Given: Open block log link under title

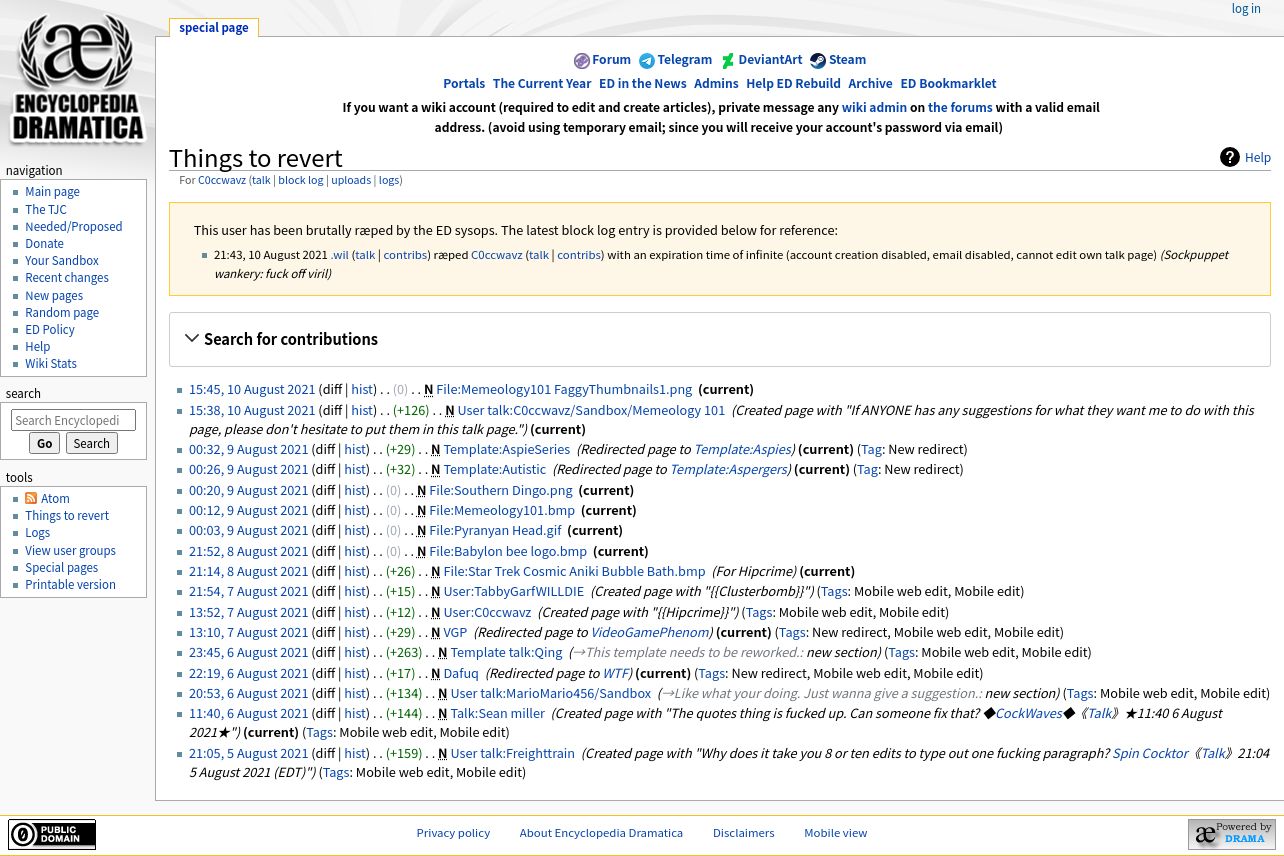Looking at the screenshot, I should tap(301, 180).
